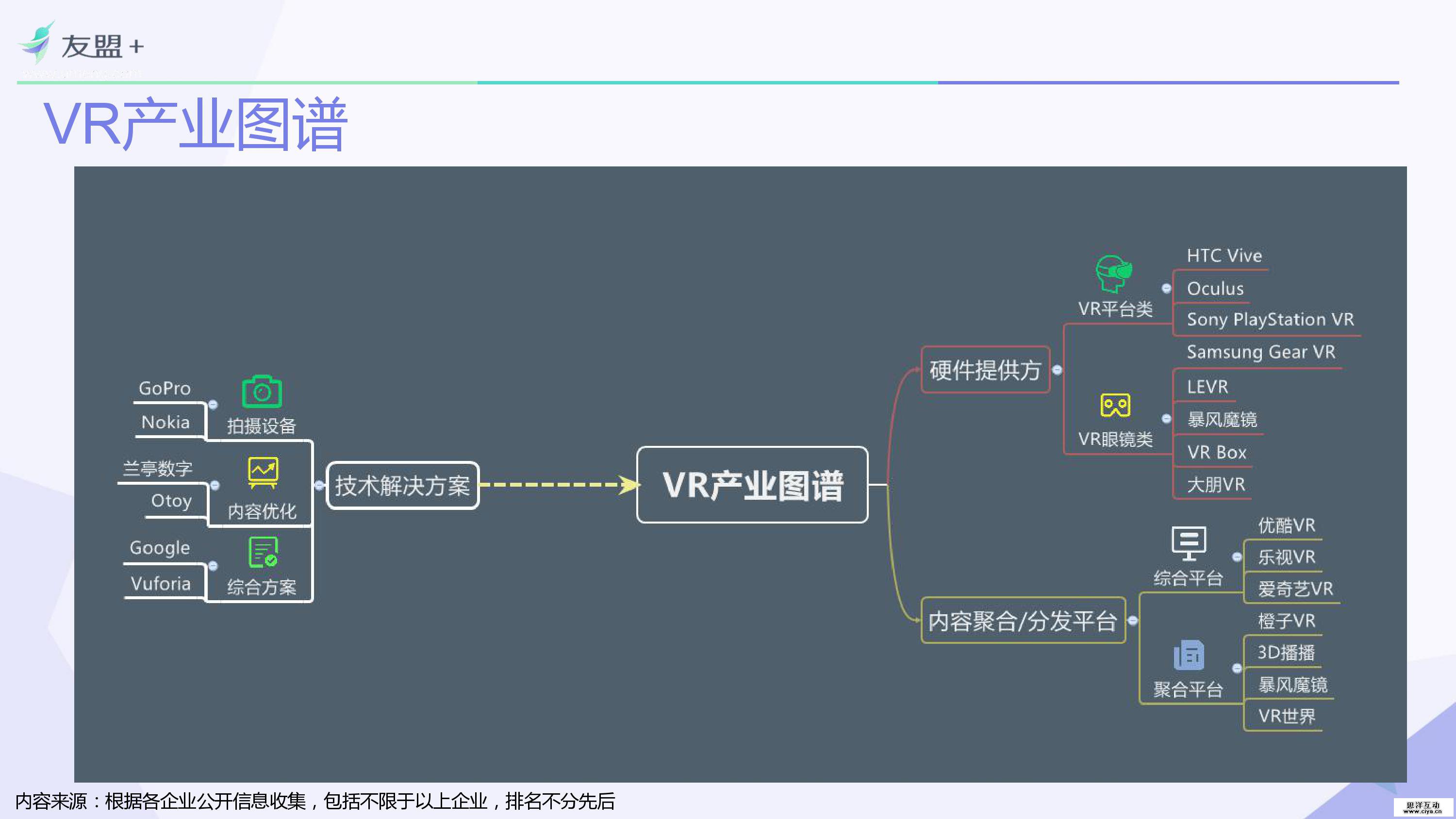Select the VR世界 entry
This screenshot has width=1456, height=819.
click(1287, 716)
